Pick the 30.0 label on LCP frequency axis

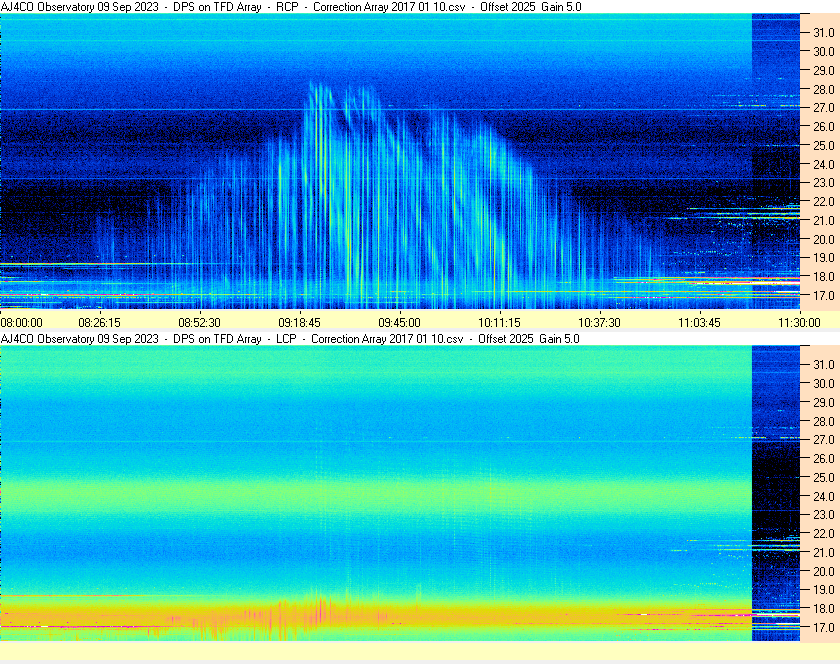pyautogui.click(x=824, y=384)
